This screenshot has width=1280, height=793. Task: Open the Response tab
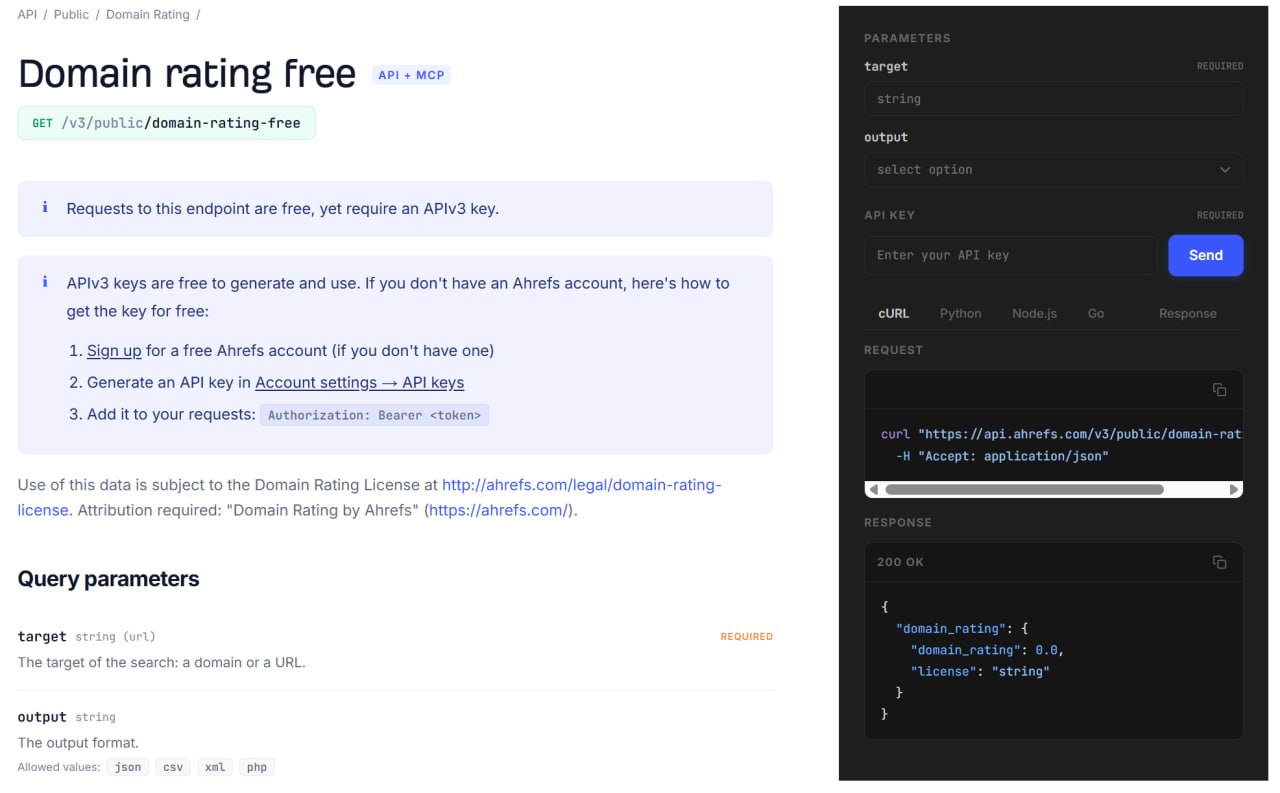[1188, 313]
